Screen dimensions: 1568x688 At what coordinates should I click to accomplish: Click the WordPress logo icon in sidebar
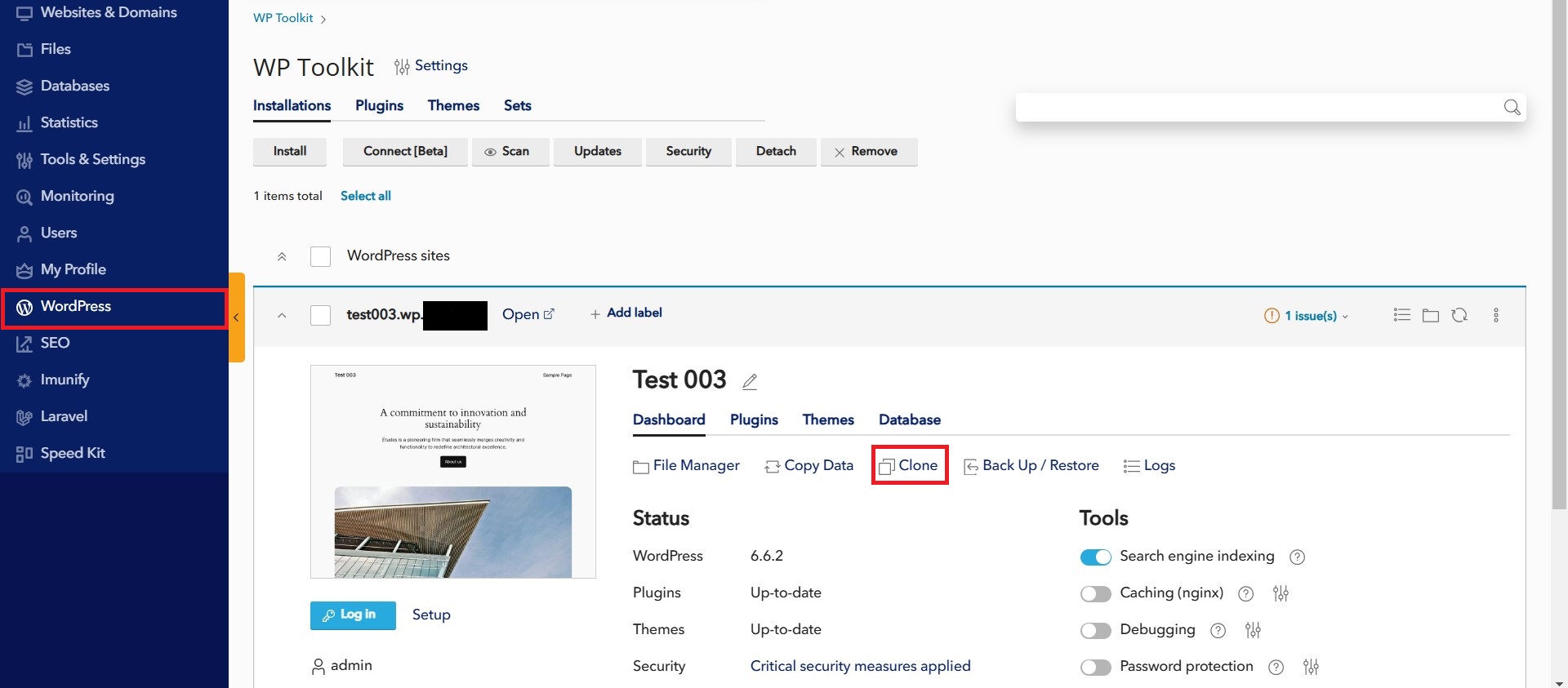(x=24, y=307)
